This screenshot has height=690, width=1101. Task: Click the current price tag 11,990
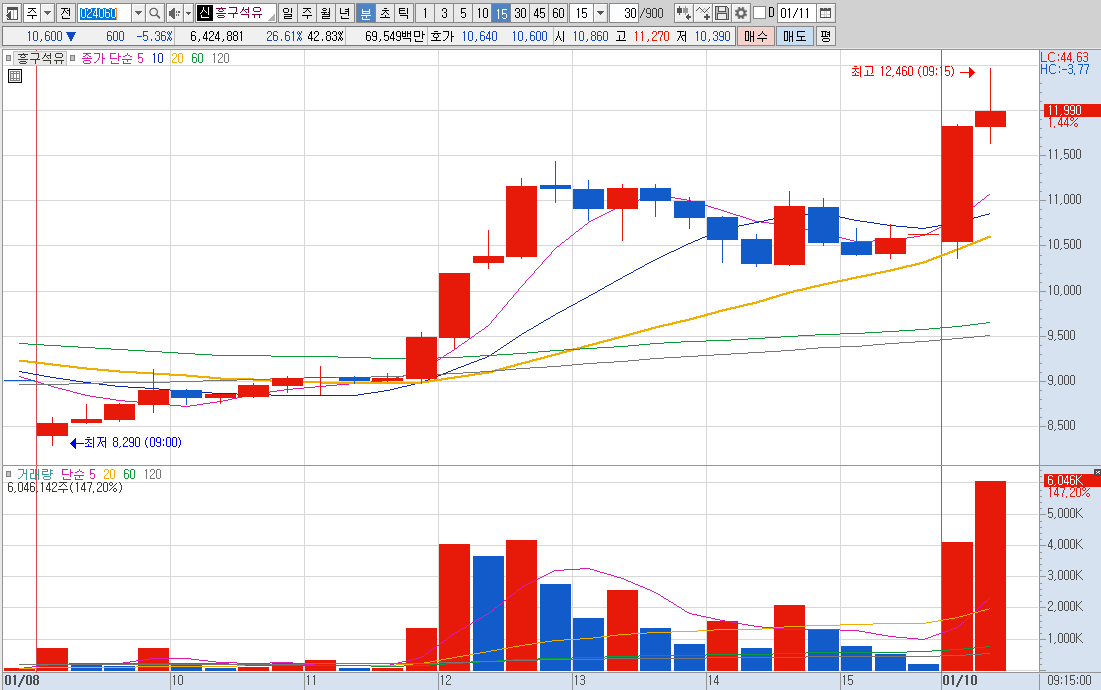click(x=1070, y=110)
